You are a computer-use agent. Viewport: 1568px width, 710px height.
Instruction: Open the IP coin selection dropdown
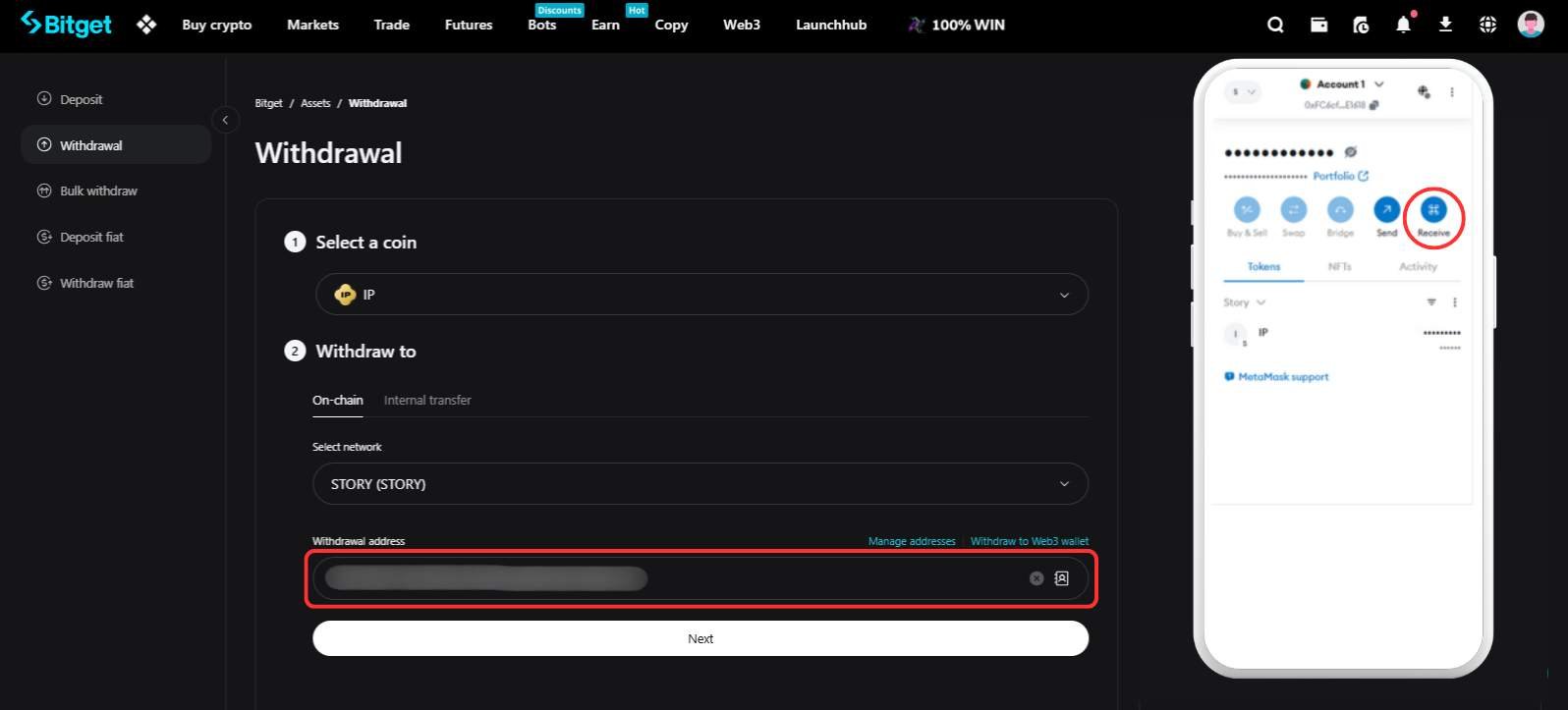click(701, 295)
